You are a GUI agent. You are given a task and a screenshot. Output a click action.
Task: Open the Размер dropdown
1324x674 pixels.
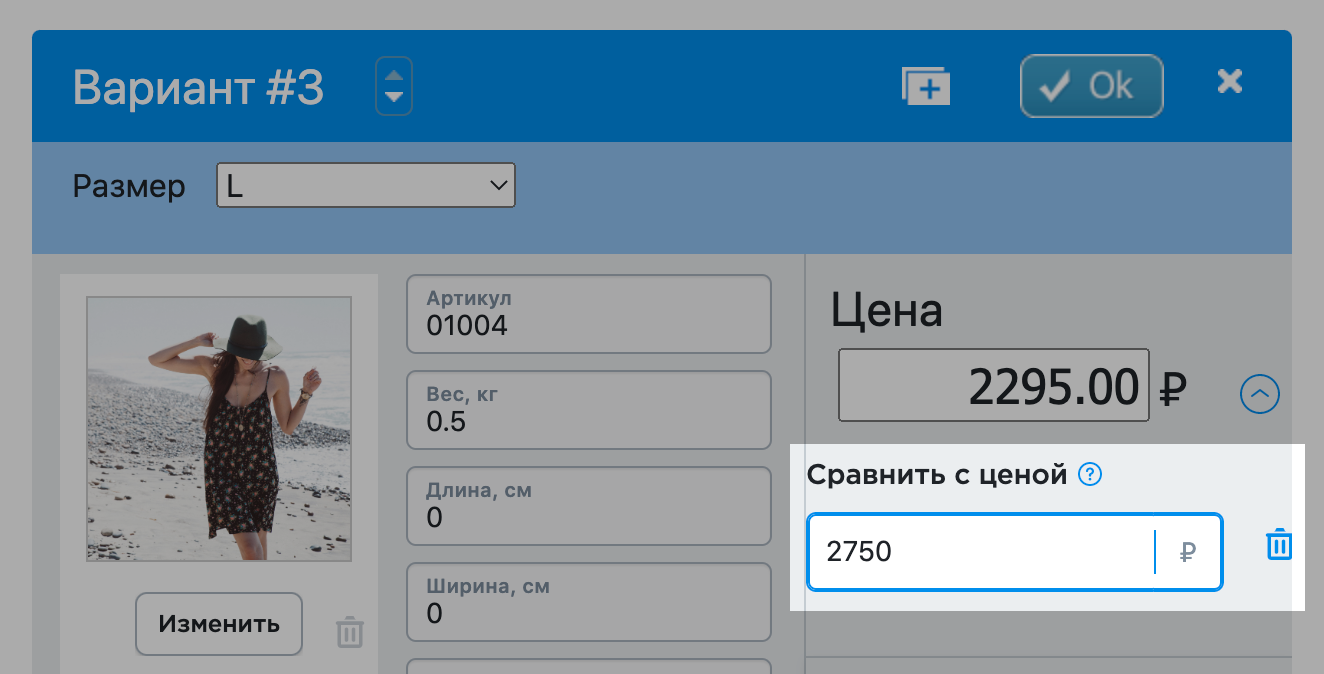(366, 185)
